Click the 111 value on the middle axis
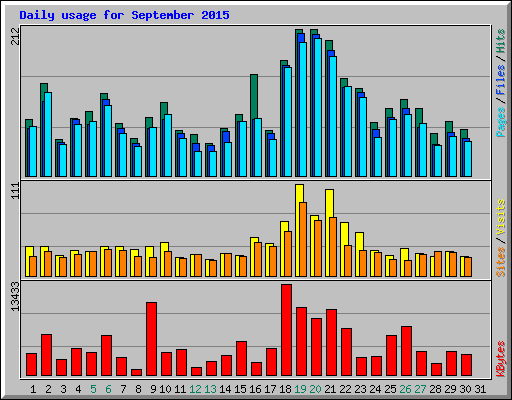The height and width of the screenshot is (400, 512). 15,191
